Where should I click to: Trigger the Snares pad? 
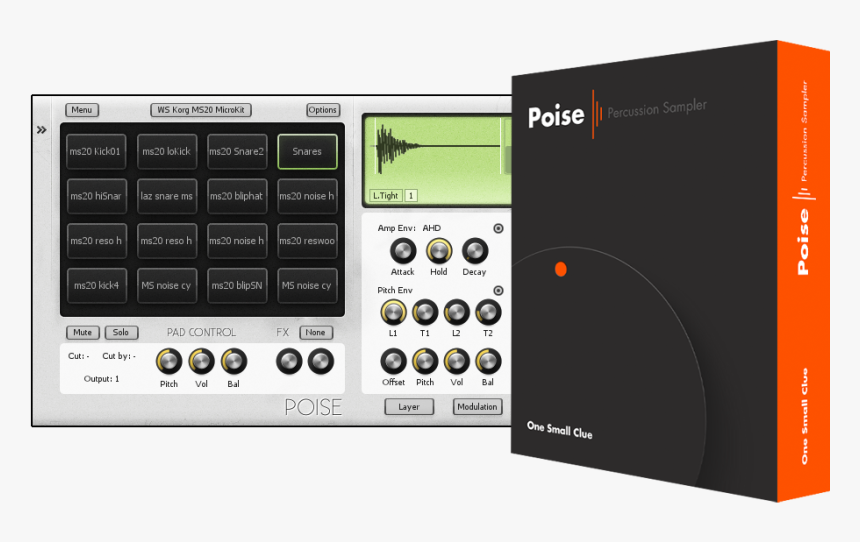pos(307,152)
